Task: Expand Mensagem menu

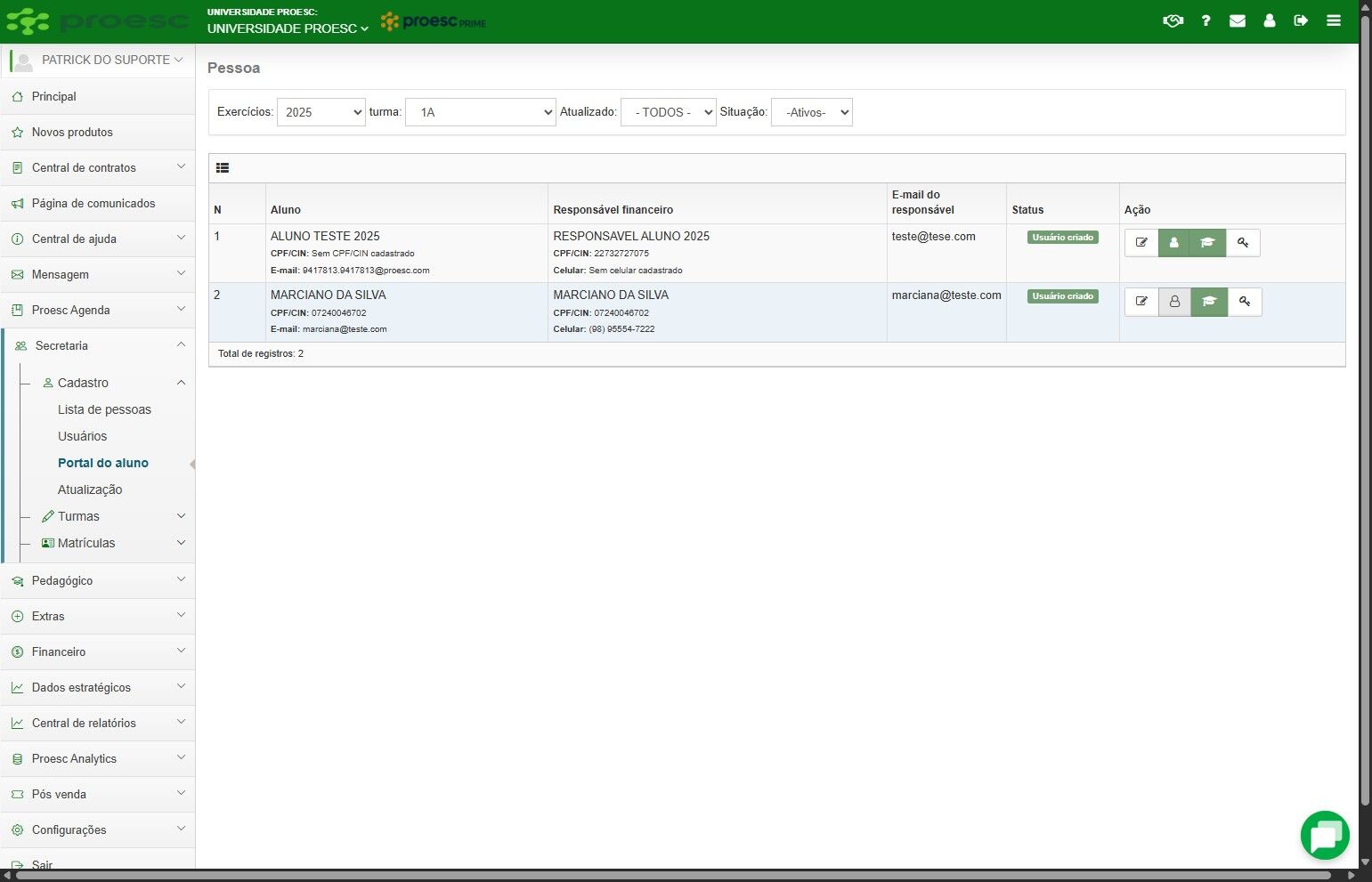Action: coord(98,274)
